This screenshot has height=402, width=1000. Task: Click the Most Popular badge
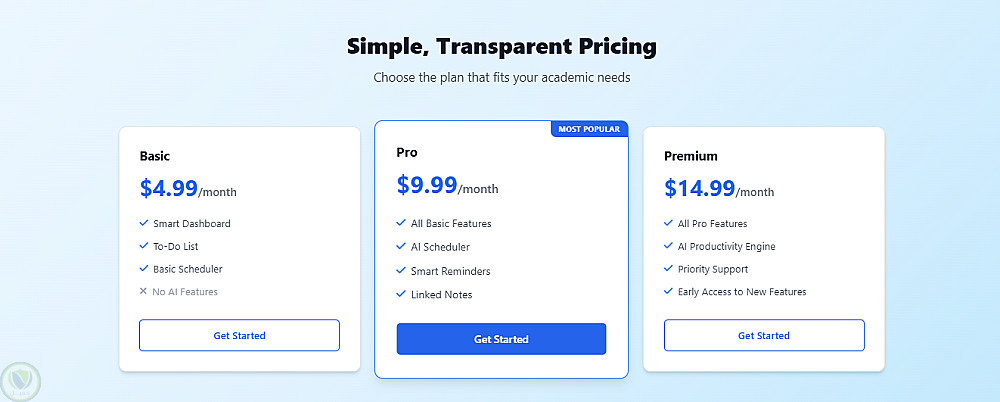[x=589, y=129]
